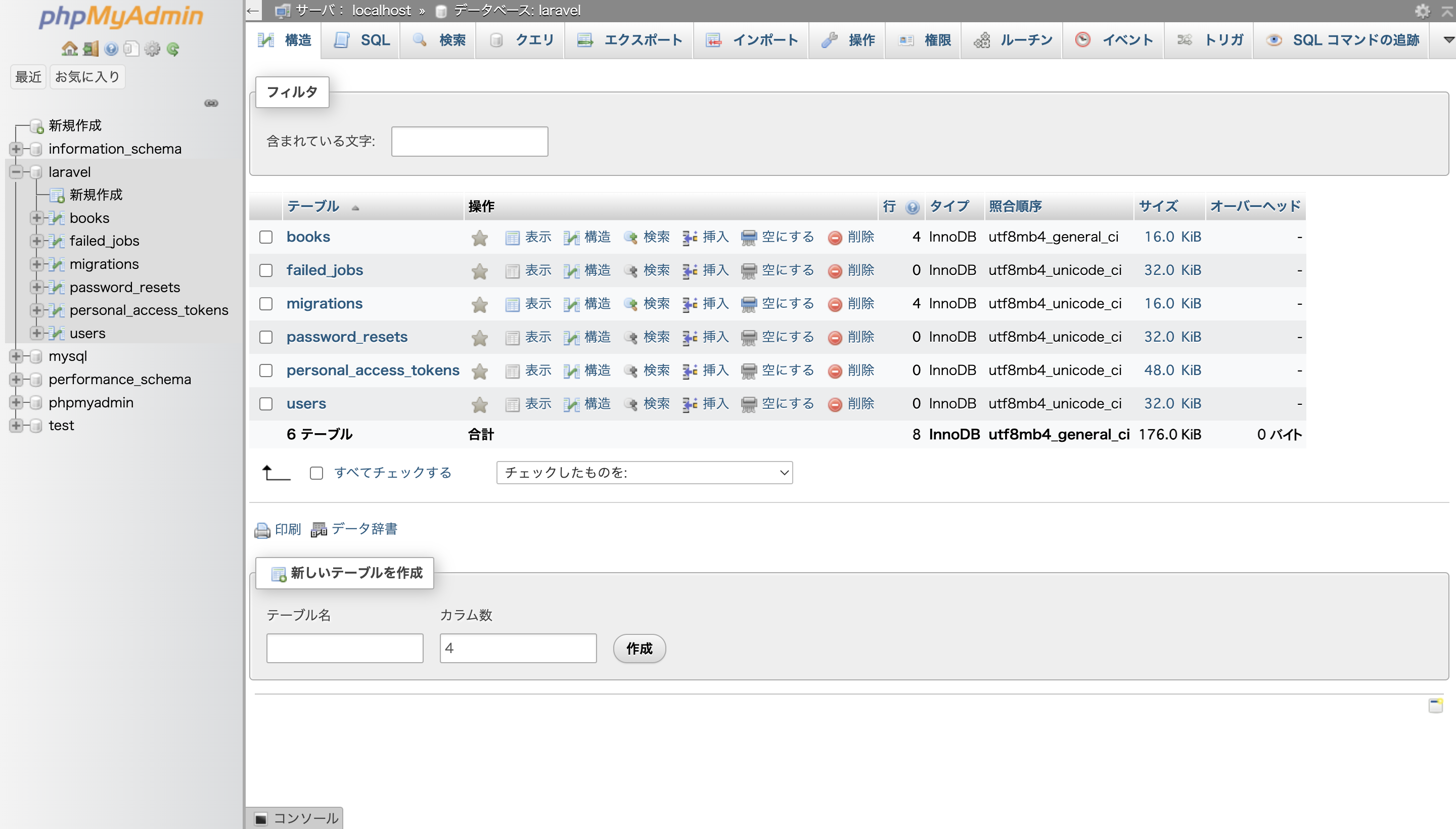Click the link-with-main-panel chain icon

point(211,103)
